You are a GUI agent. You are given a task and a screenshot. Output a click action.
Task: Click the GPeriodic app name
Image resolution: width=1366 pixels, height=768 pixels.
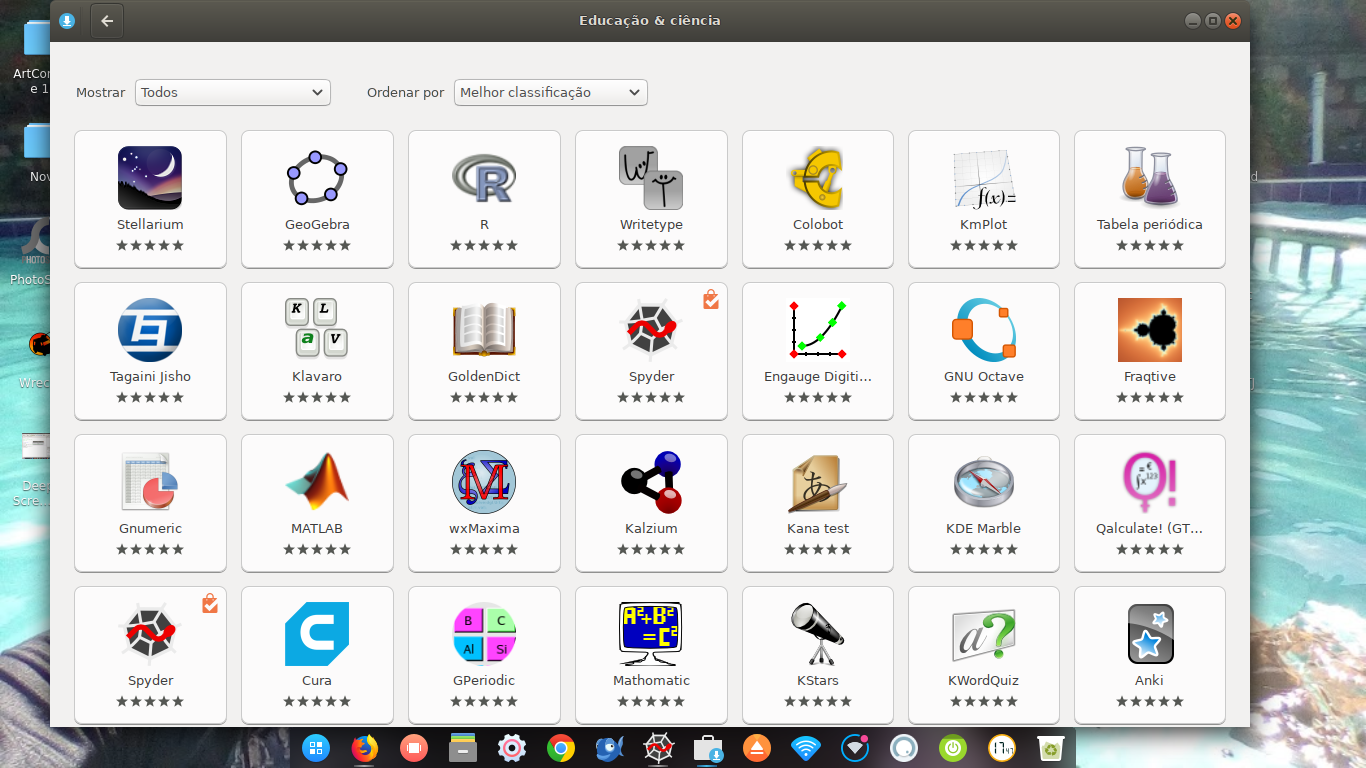coord(484,681)
